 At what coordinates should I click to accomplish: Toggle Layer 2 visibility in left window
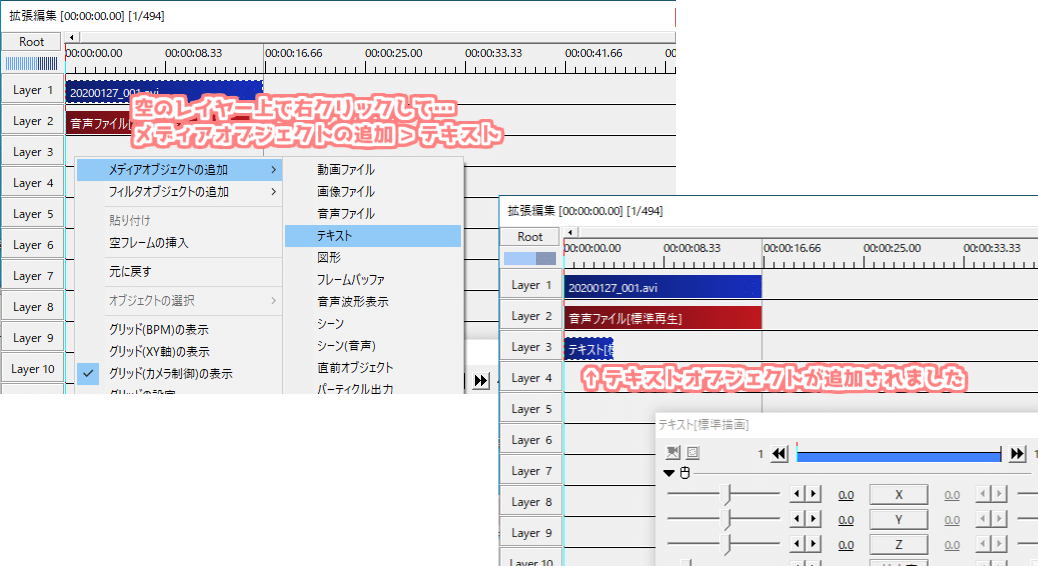click(x=32, y=121)
